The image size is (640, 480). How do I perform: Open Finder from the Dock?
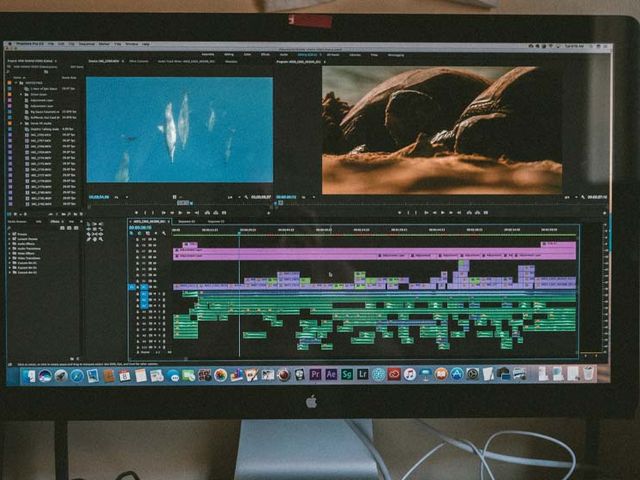pyautogui.click(x=29, y=376)
